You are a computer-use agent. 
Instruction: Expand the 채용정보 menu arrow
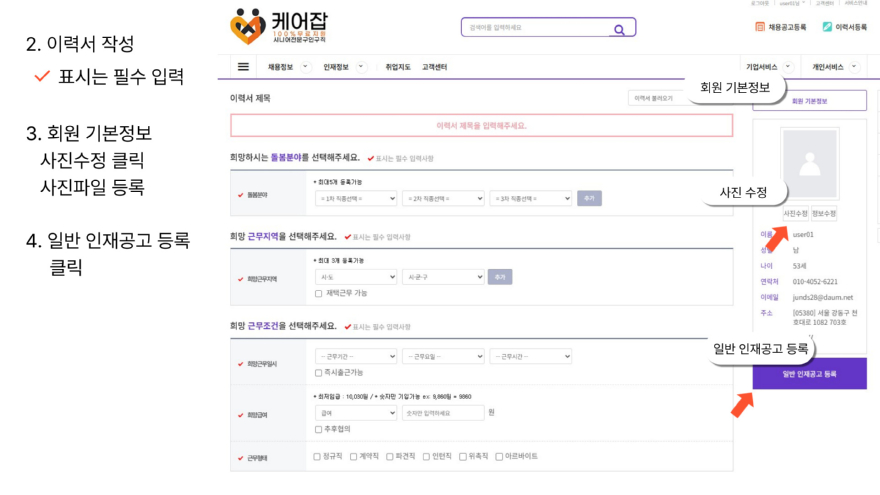pyautogui.click(x=305, y=67)
